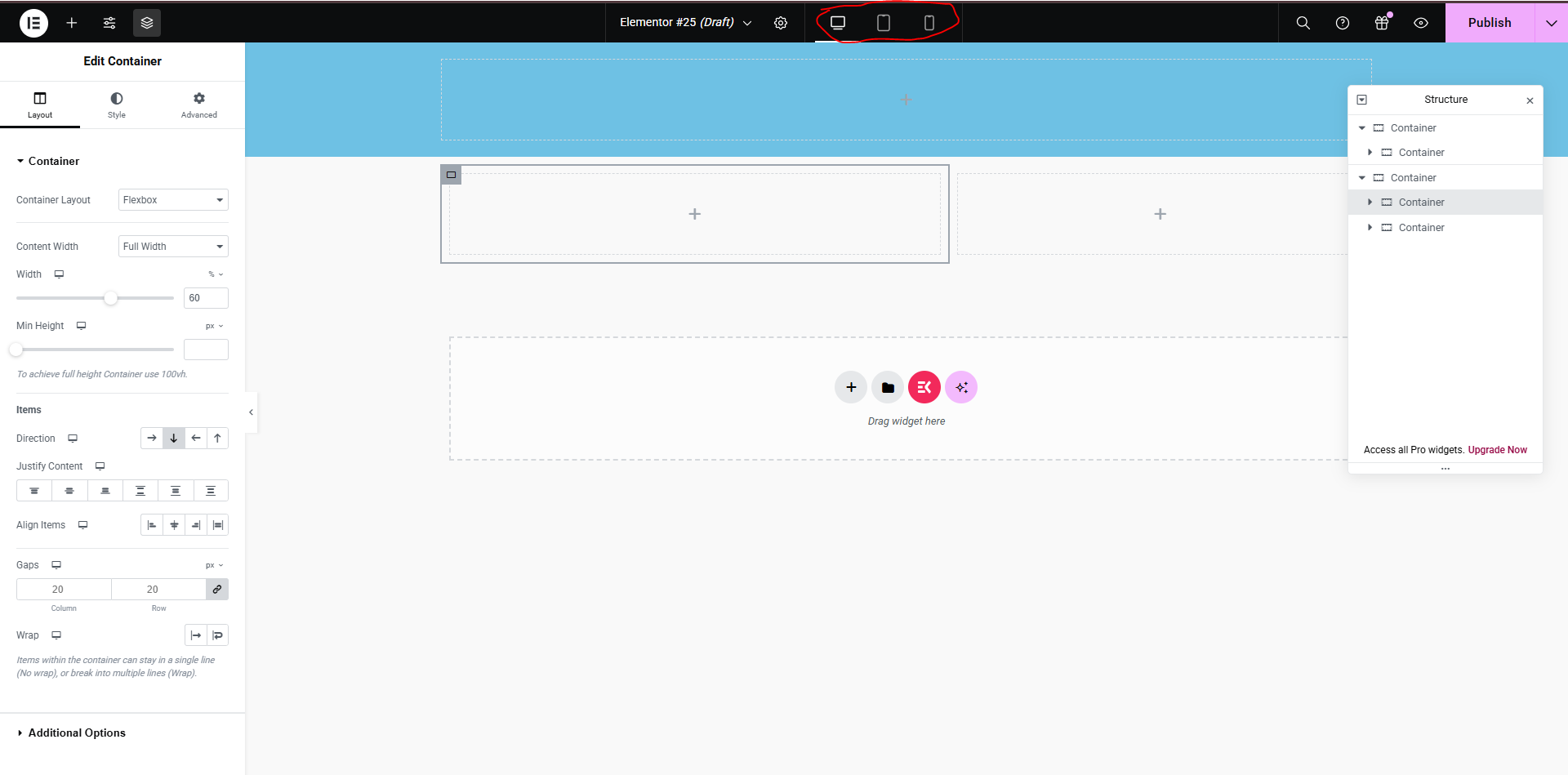The width and height of the screenshot is (1568, 775).
Task: Click the Elementor logo menu icon
Action: point(33,23)
